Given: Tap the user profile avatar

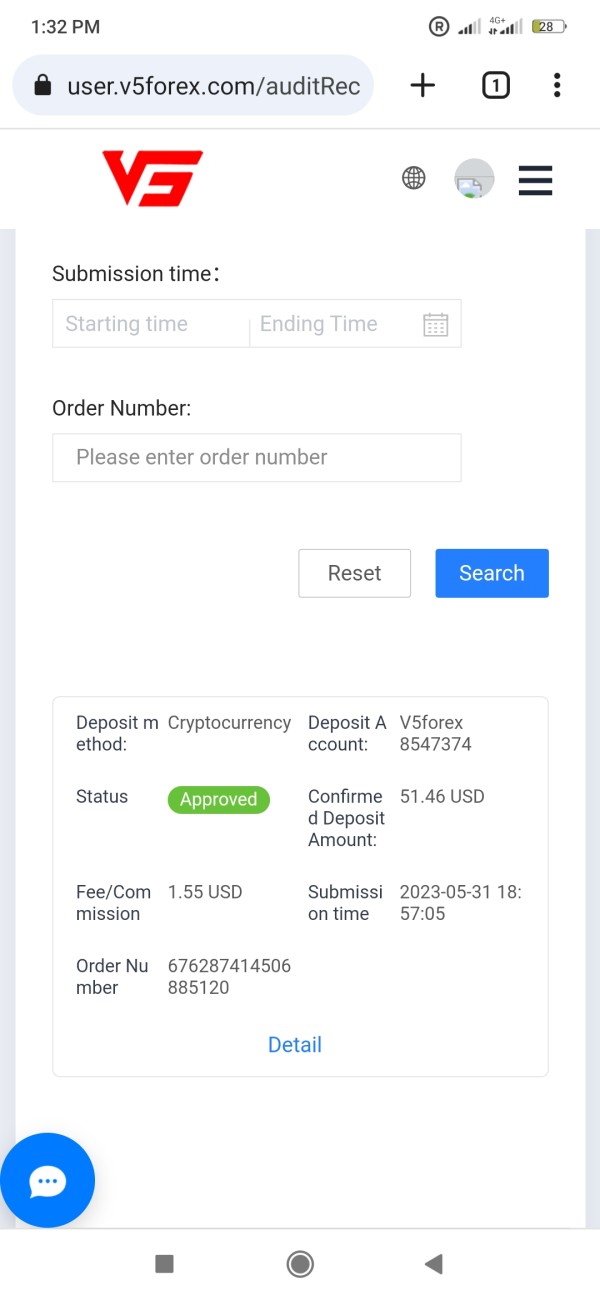Looking at the screenshot, I should coord(474,179).
